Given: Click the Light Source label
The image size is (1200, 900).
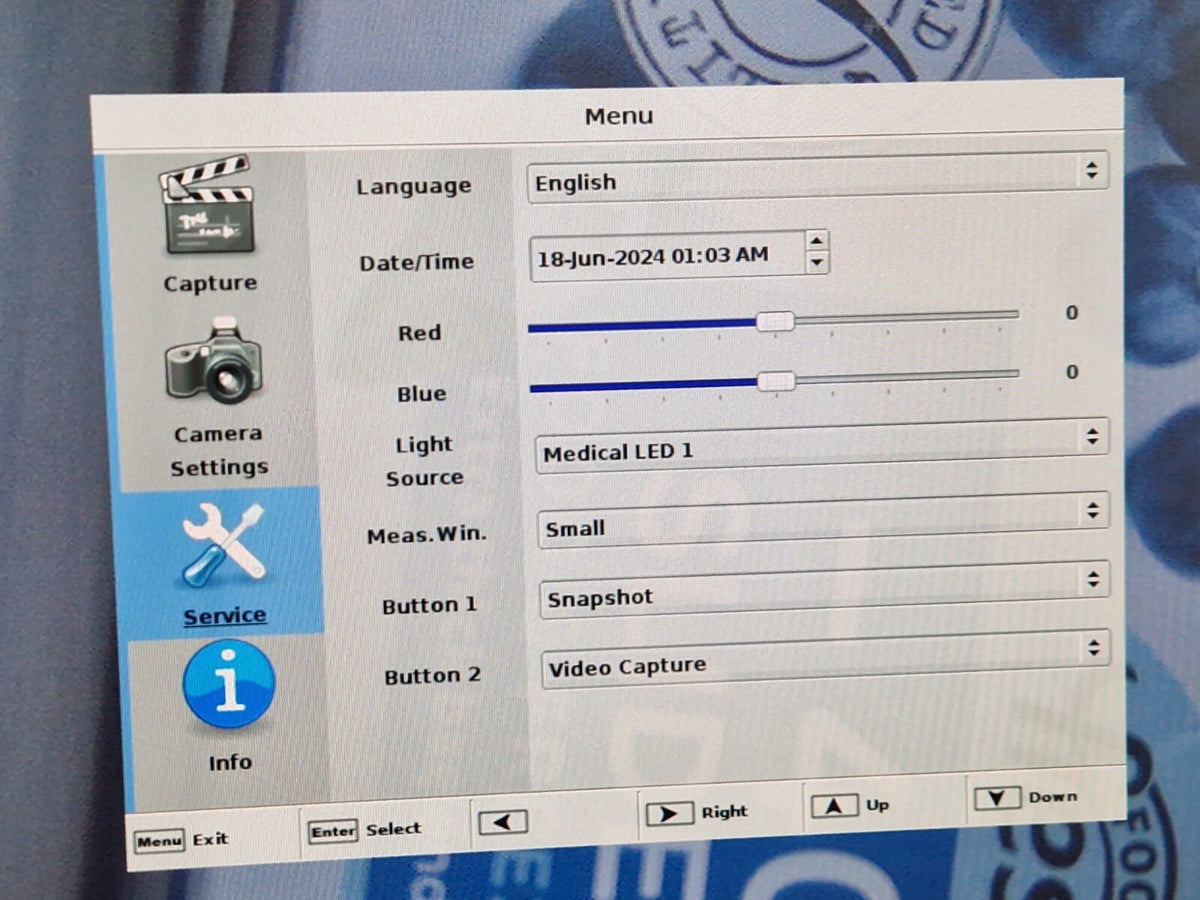Looking at the screenshot, I should tap(424, 461).
